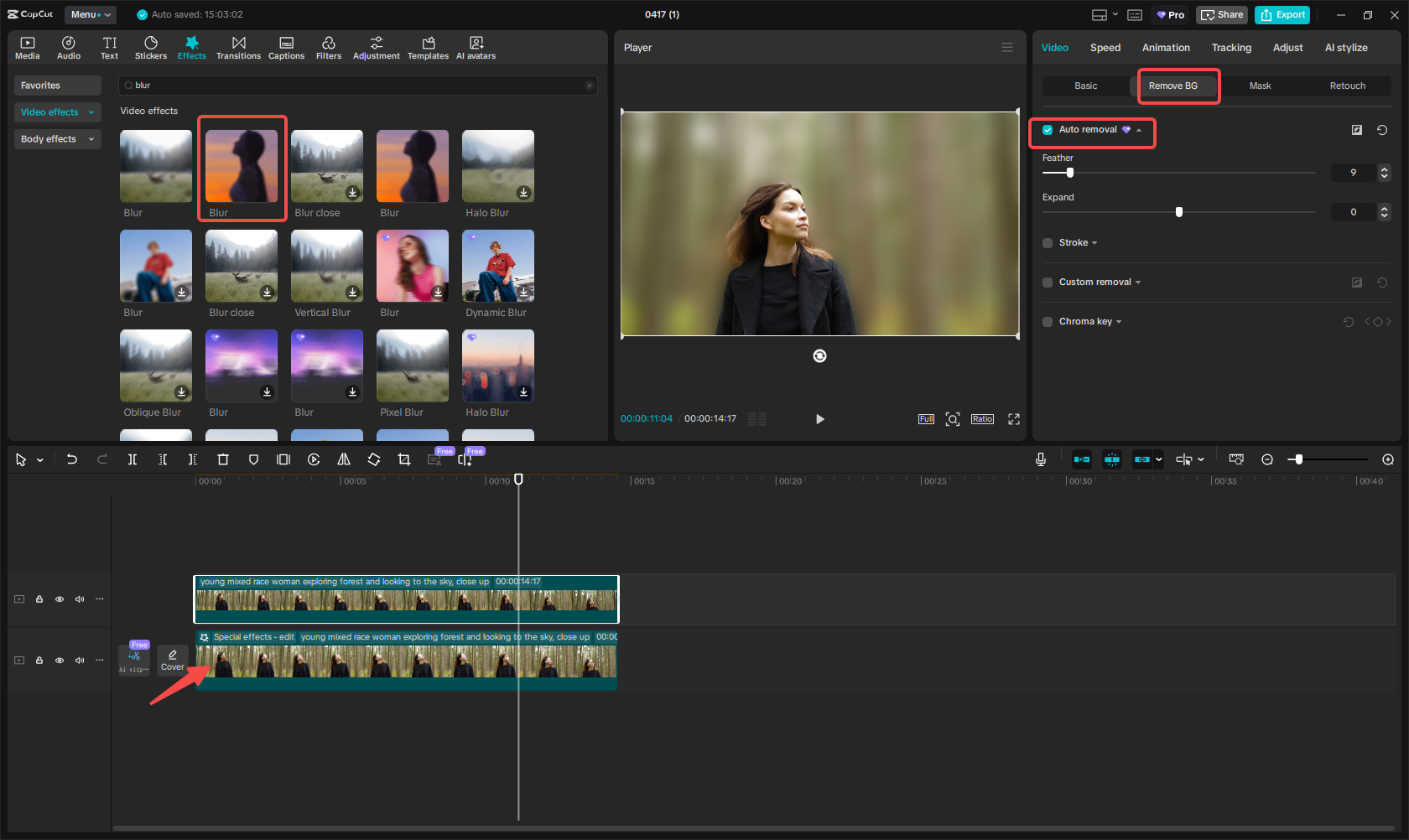Expand the Body effects category

[x=57, y=139]
